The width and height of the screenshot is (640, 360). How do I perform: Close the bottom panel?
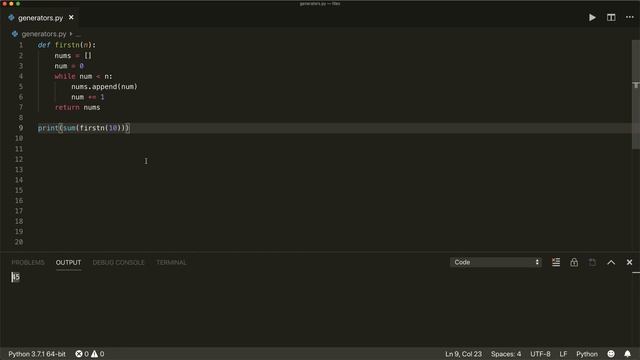point(629,262)
